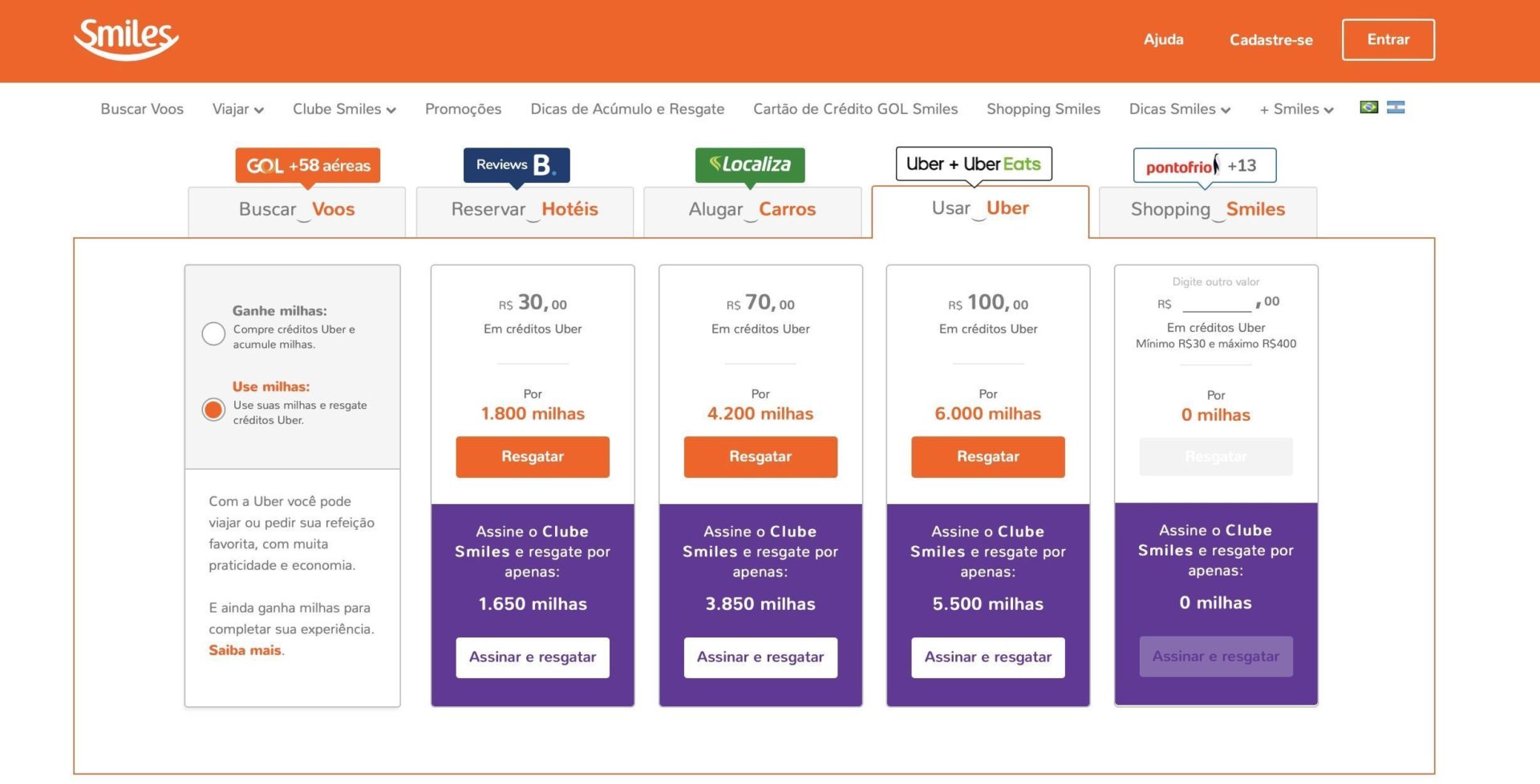
Task: Click the Entrar button
Action: 1388,39
